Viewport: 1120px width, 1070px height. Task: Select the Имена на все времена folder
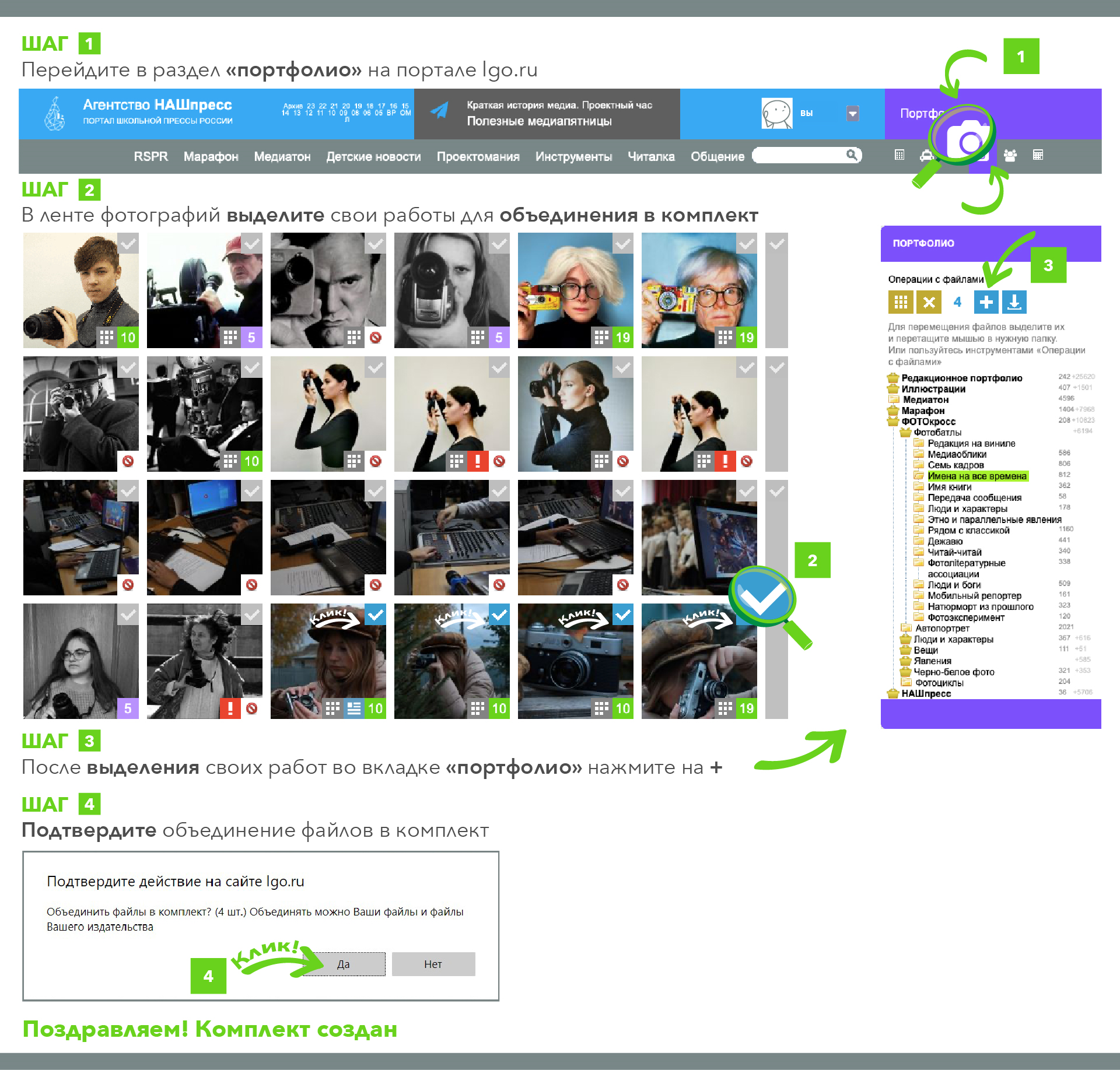977,476
